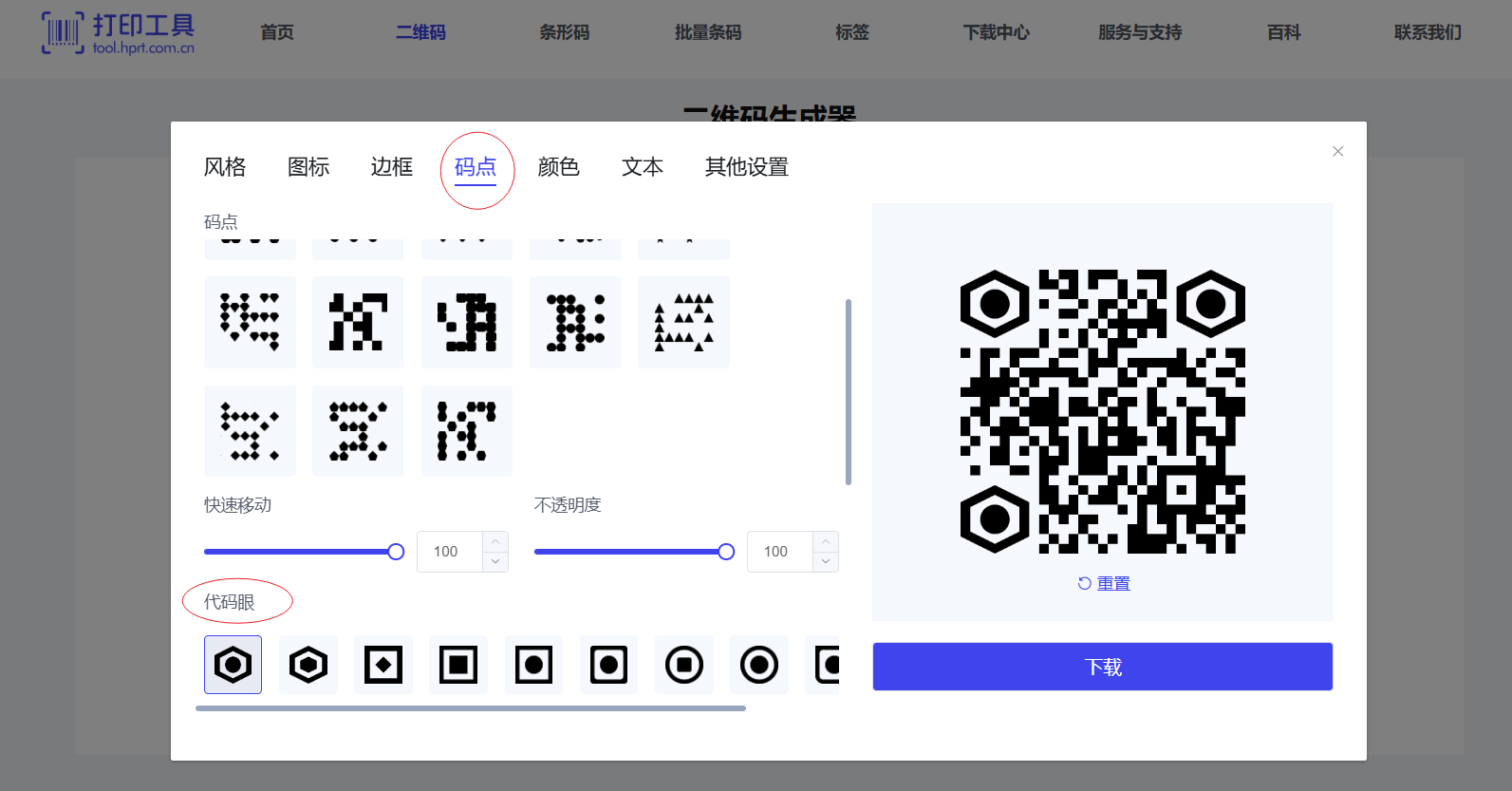Open 批量条码 in the top navigation
The image size is (1512, 791).
click(x=708, y=32)
